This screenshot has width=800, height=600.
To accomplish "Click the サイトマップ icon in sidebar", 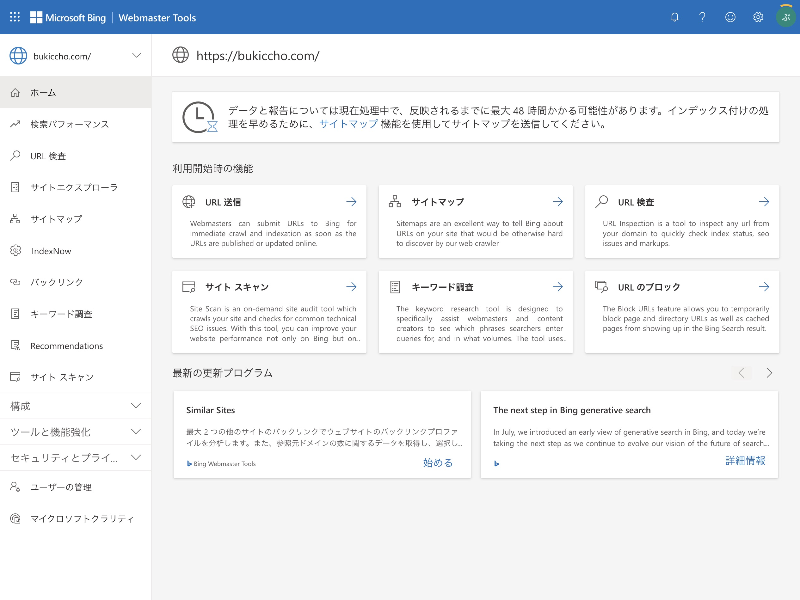I will tap(15, 219).
